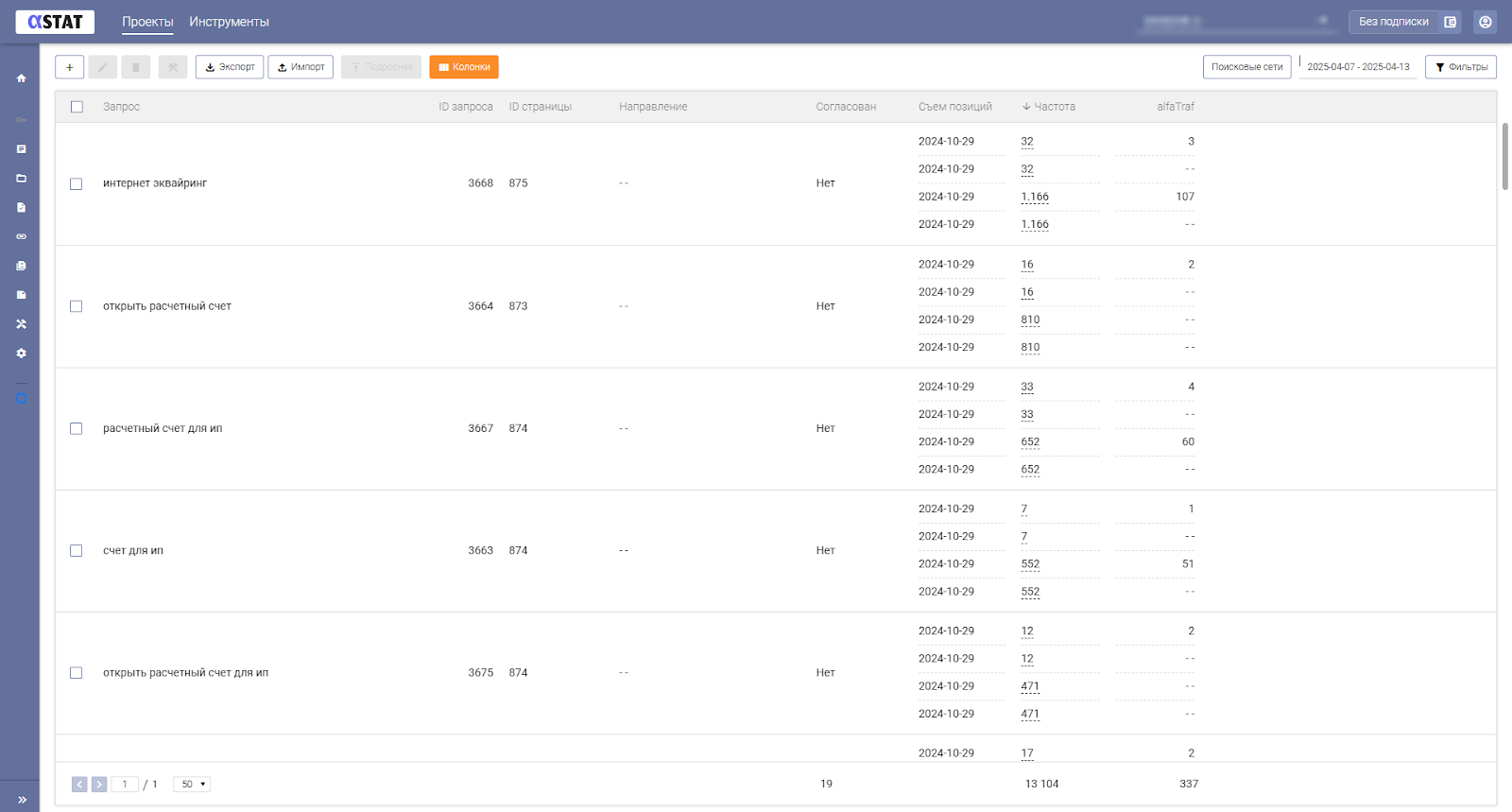
Task: Click page ID 873
Action: click(519, 306)
